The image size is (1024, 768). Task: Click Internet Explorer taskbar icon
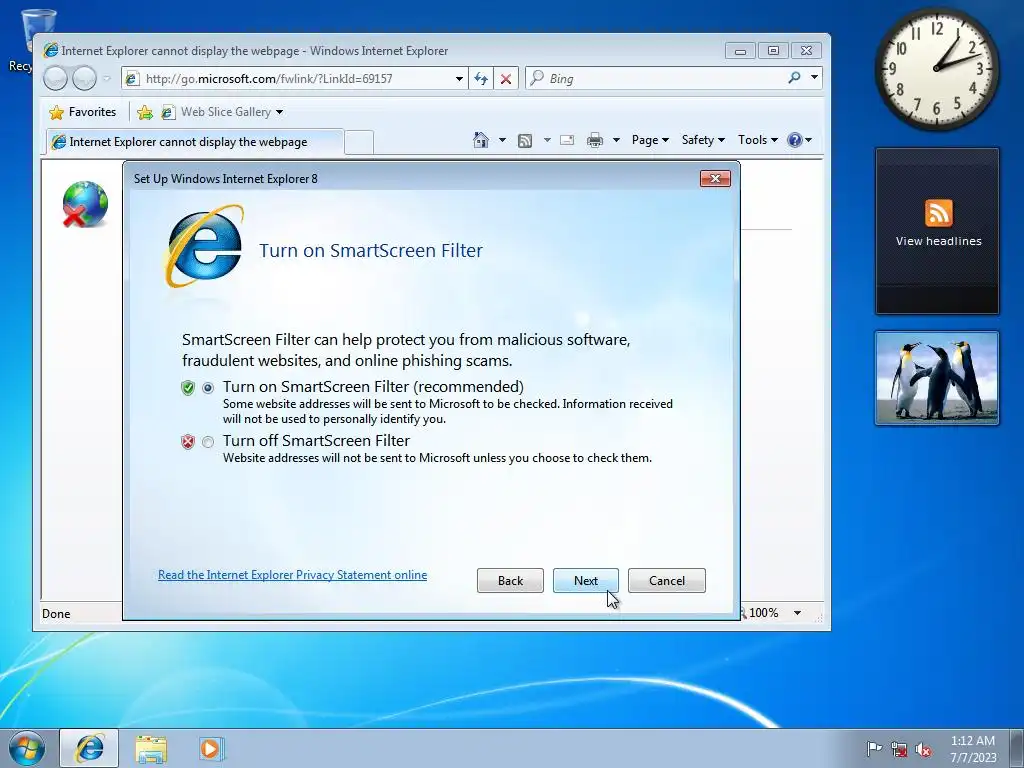pyautogui.click(x=89, y=748)
